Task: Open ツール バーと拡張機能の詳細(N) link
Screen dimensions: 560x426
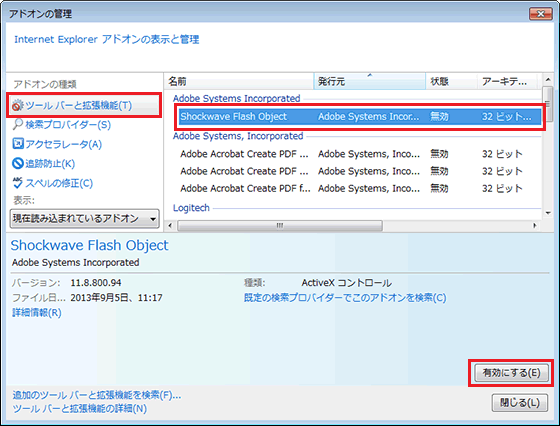Action: [80, 409]
